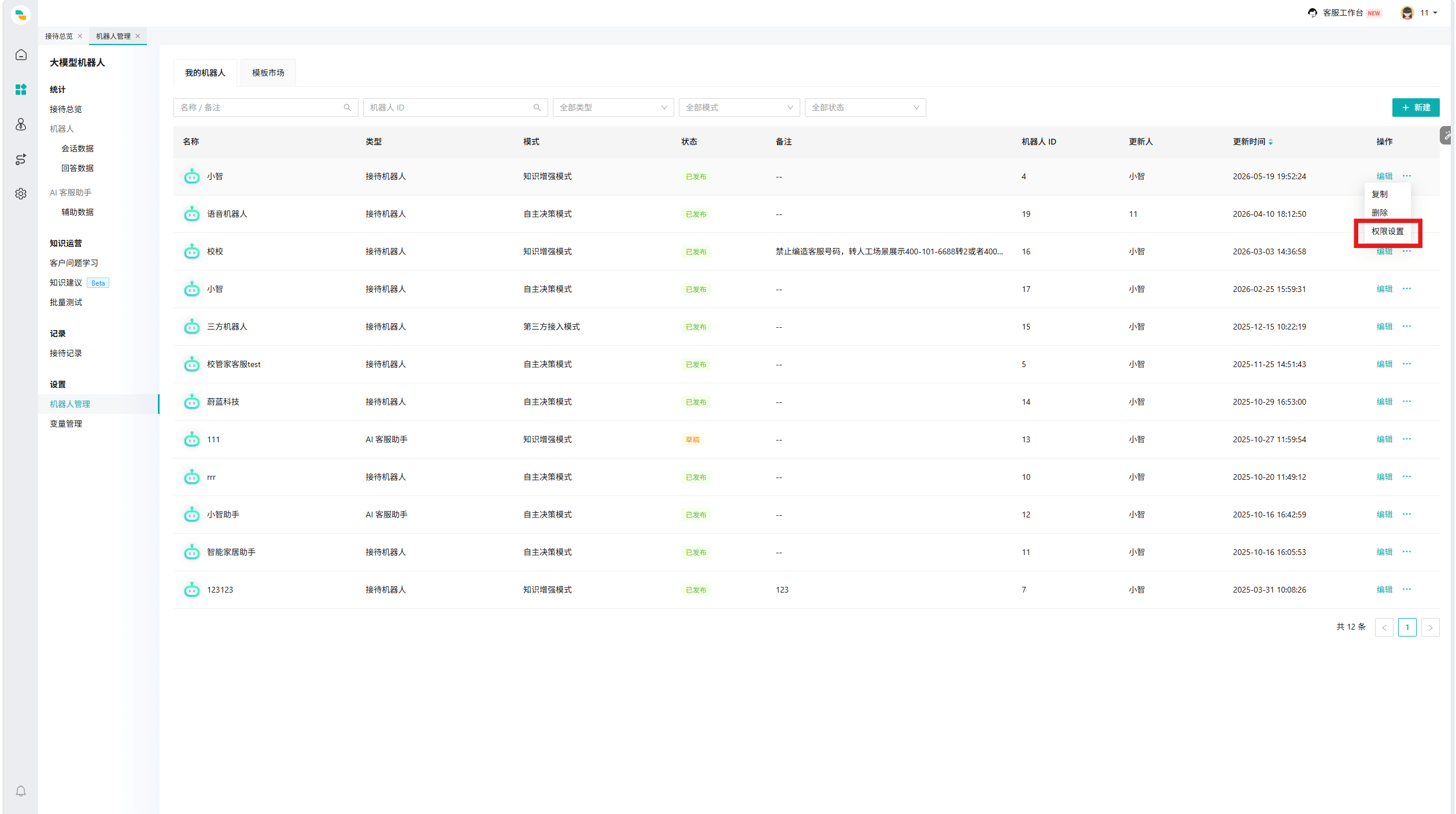Open the notification bell icon
This screenshot has height=814, width=1456.
[21, 791]
